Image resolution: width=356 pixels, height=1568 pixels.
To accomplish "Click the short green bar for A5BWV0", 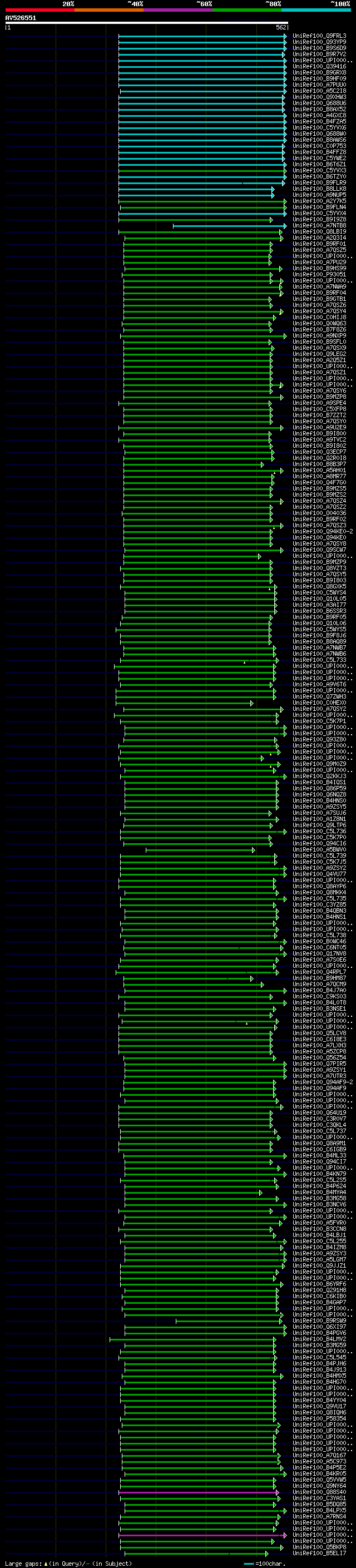I will tap(200, 850).
